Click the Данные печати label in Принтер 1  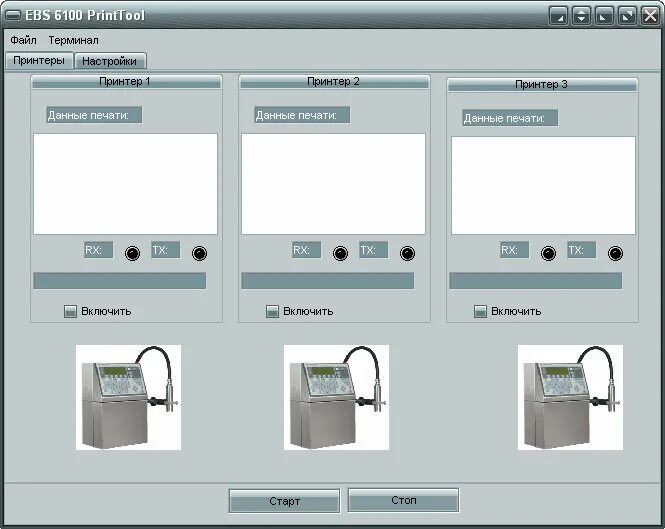pyautogui.click(x=94, y=115)
